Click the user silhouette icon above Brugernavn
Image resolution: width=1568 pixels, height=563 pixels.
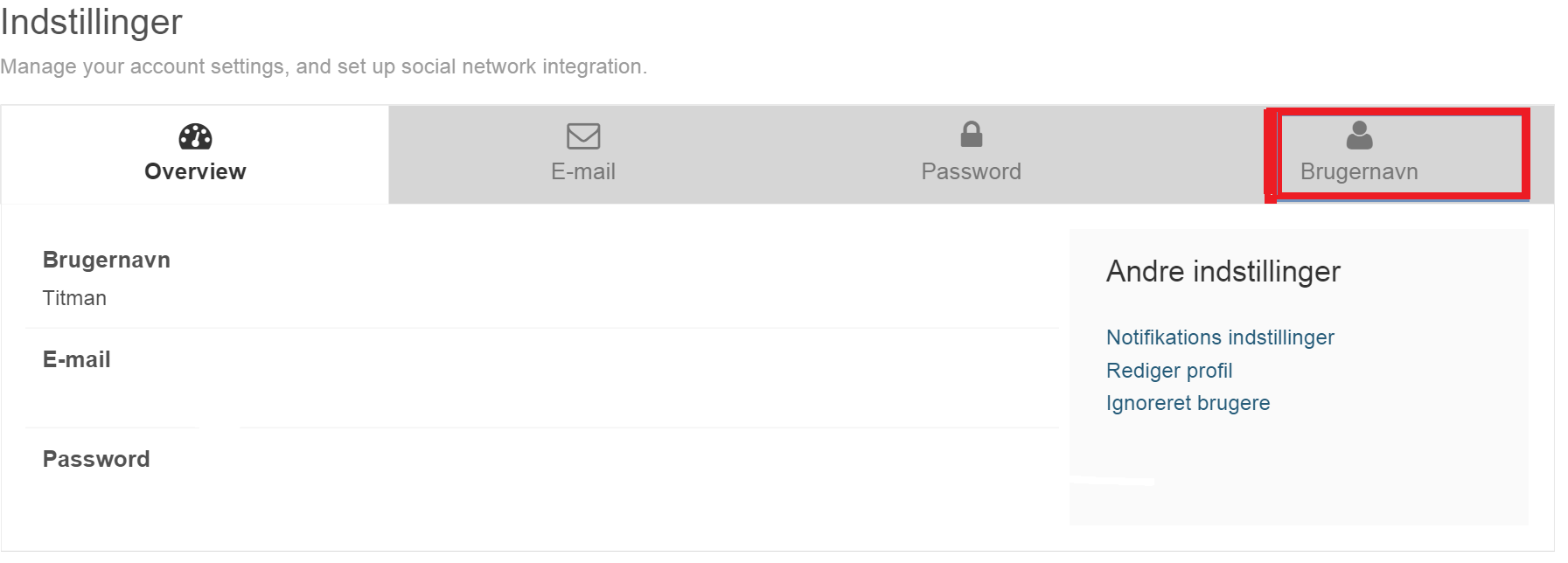1359,135
